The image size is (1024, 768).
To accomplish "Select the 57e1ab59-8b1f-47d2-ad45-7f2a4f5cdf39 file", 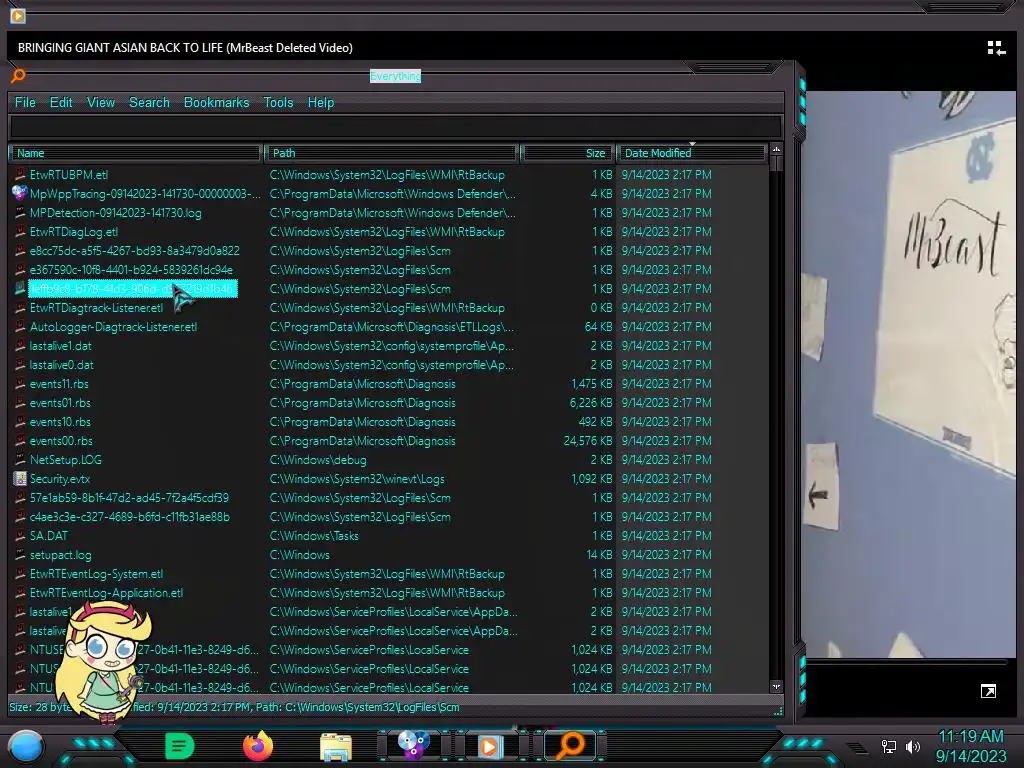I will coord(129,498).
